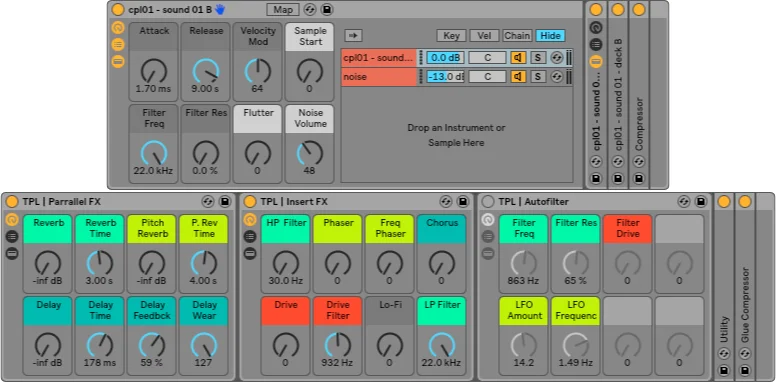Select the noise chain
The height and width of the screenshot is (382, 776).
point(379,77)
